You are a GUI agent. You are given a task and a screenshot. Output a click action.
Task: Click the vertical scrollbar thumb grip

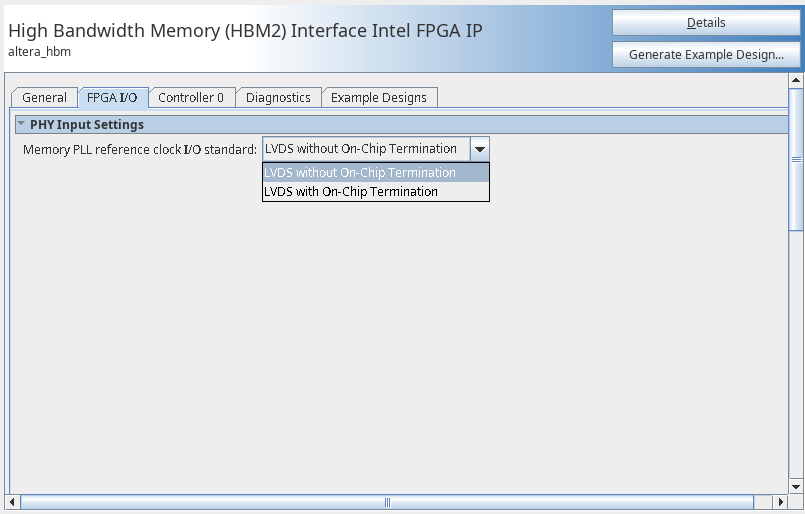pyautogui.click(x=796, y=159)
